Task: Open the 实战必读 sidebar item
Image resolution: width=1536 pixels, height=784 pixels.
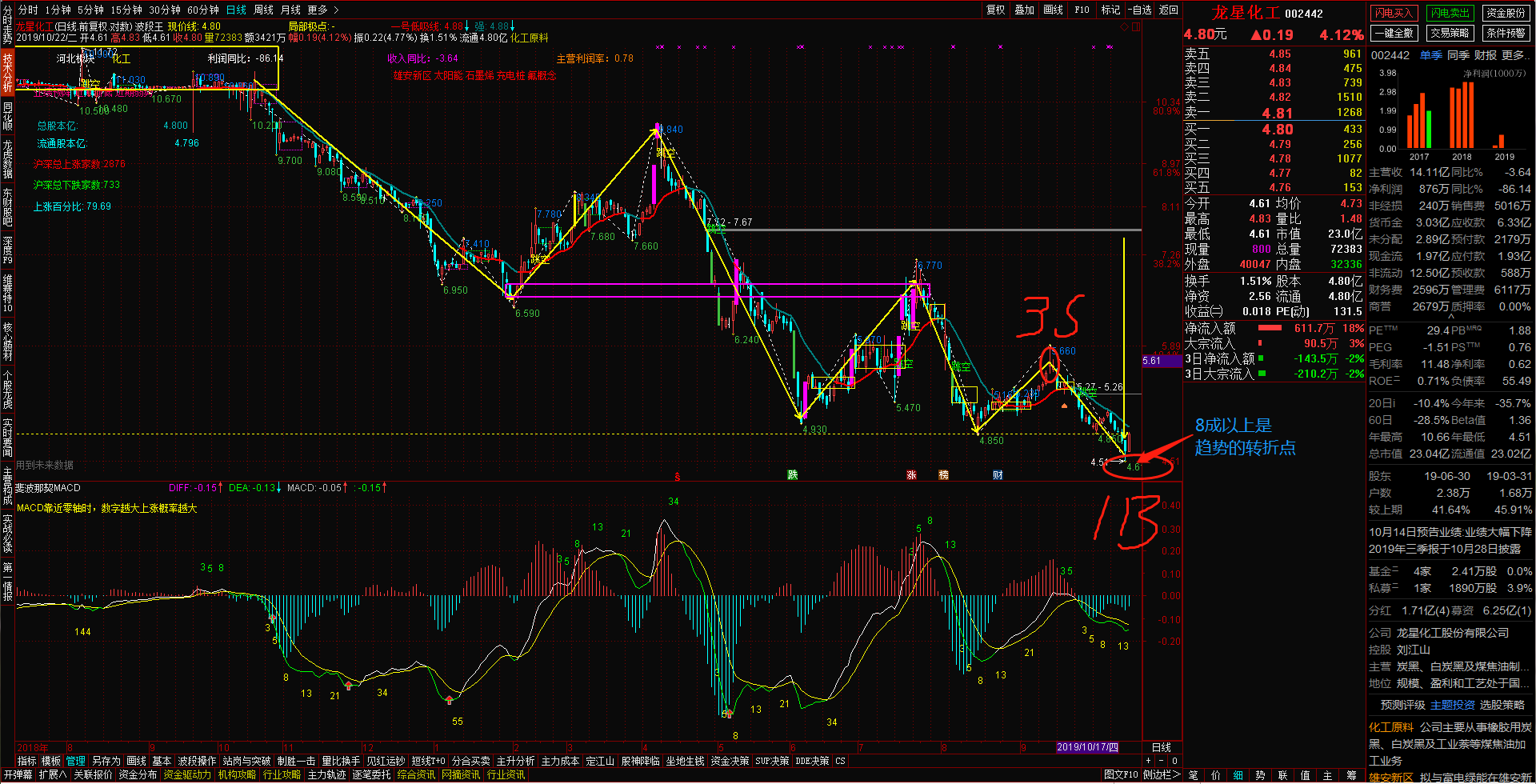Action: (x=7, y=533)
